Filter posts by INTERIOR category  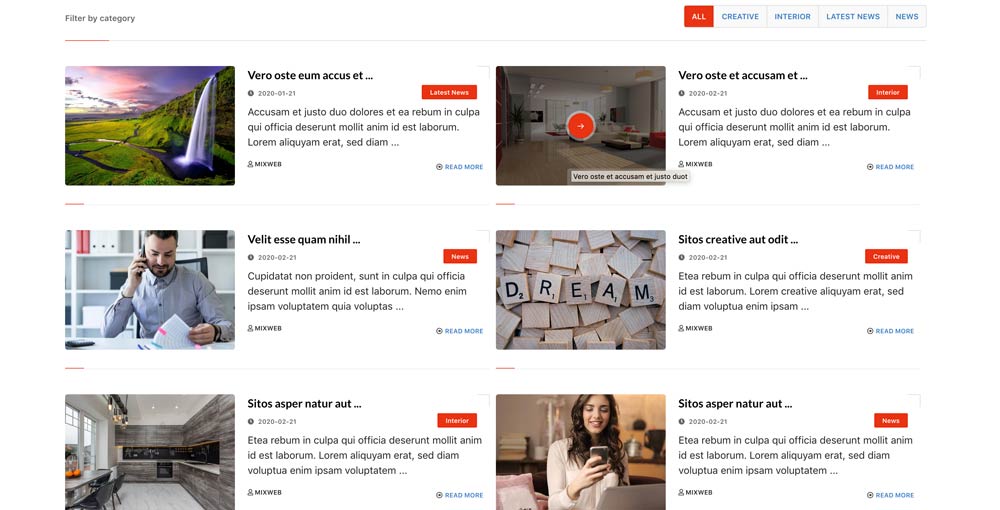pyautogui.click(x=793, y=17)
